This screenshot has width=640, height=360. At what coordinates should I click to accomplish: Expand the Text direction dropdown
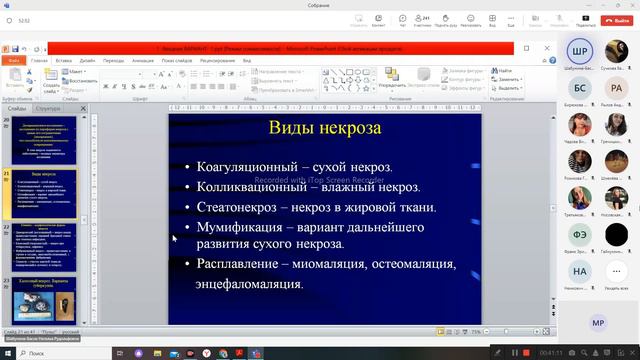[x=278, y=72]
